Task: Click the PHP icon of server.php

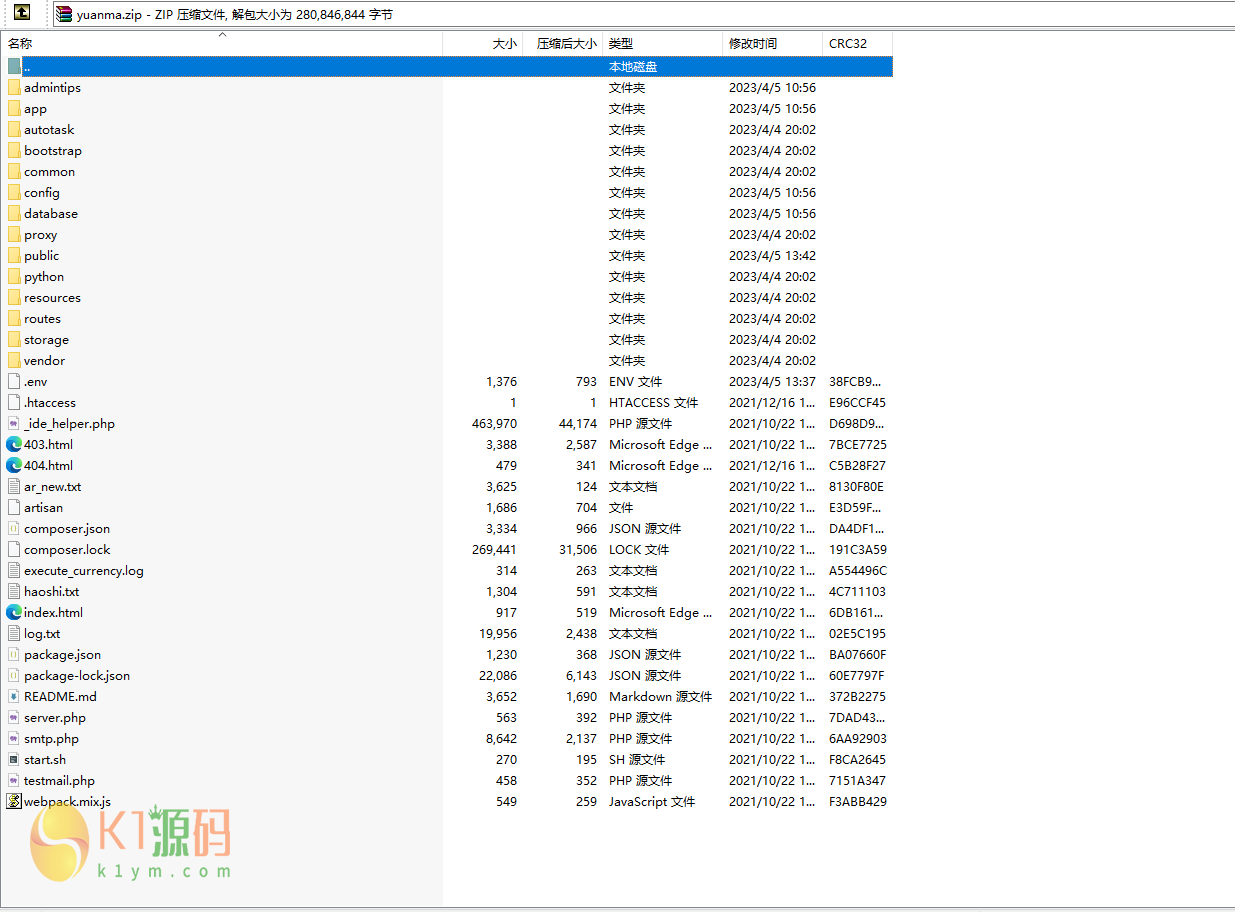Action: click(14, 717)
